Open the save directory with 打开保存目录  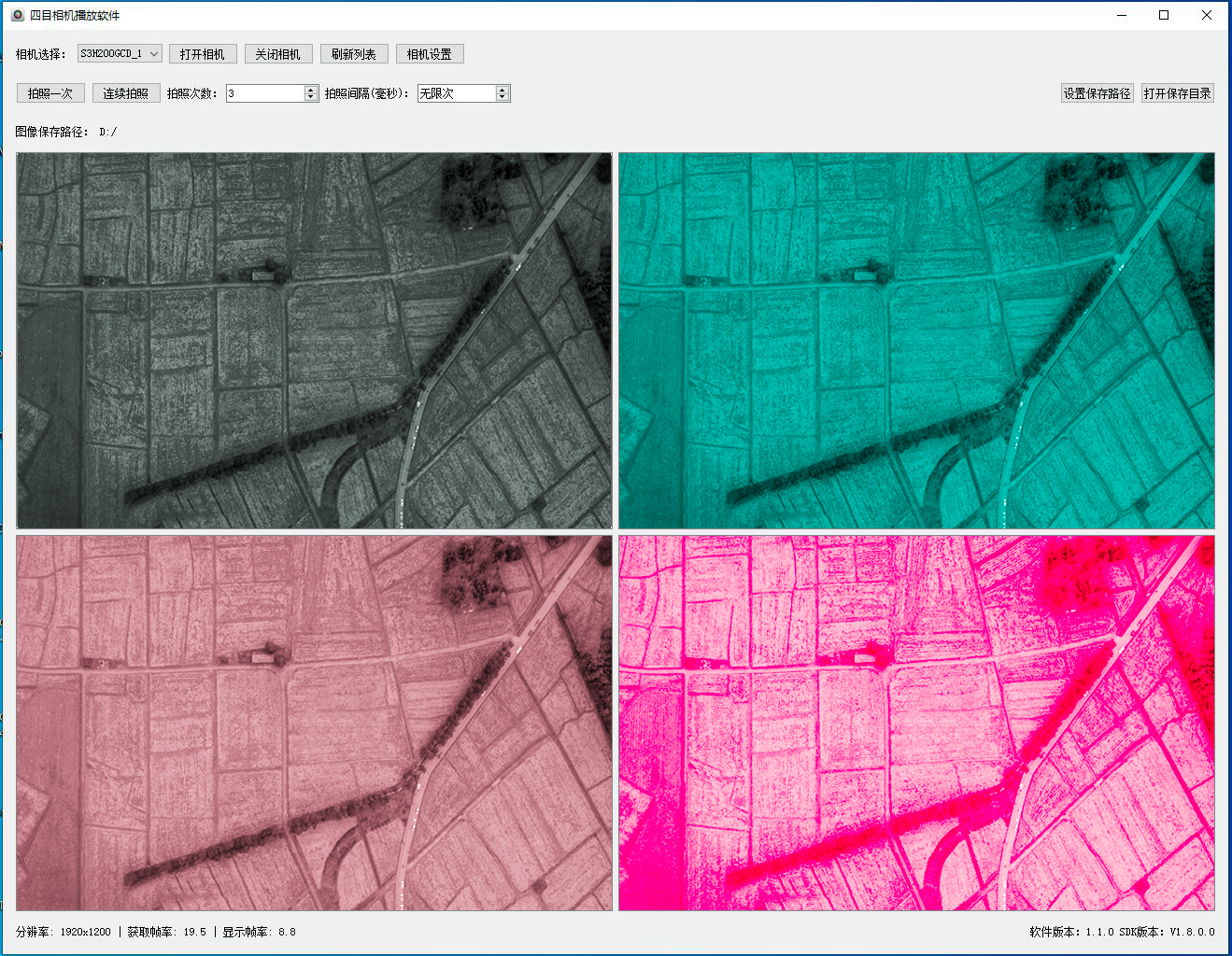[1176, 92]
